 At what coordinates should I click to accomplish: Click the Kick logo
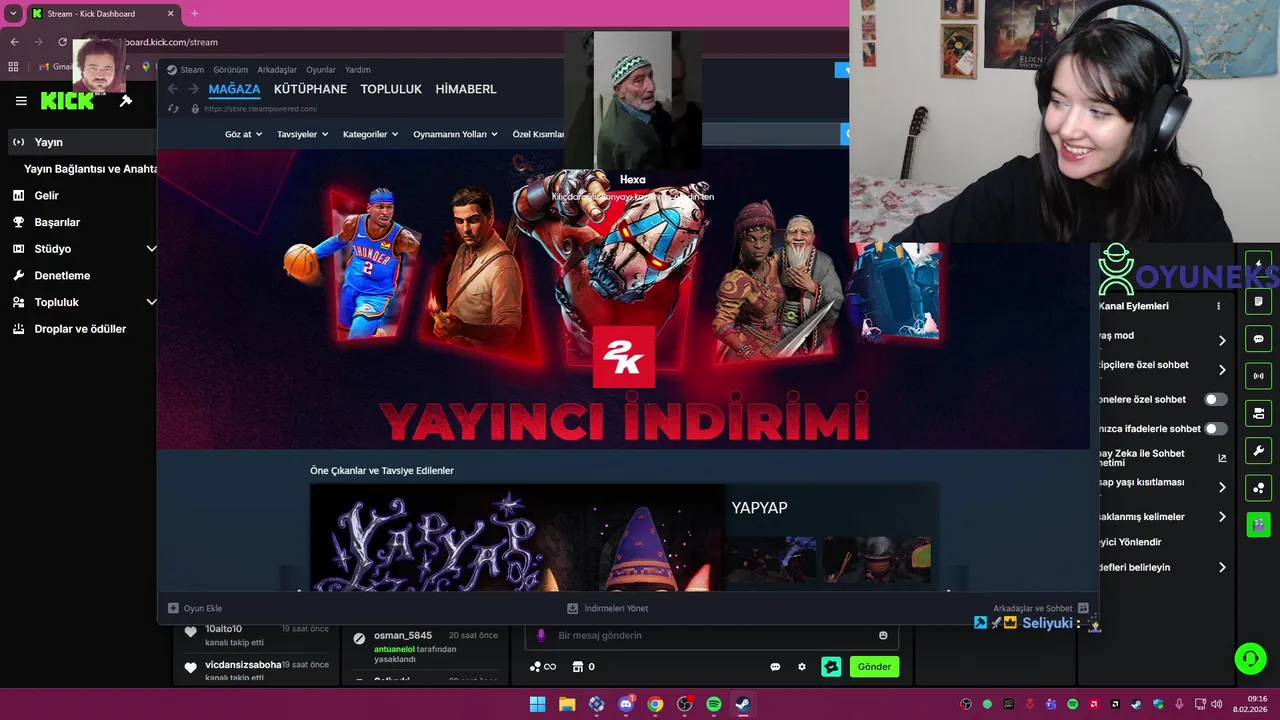(x=67, y=100)
